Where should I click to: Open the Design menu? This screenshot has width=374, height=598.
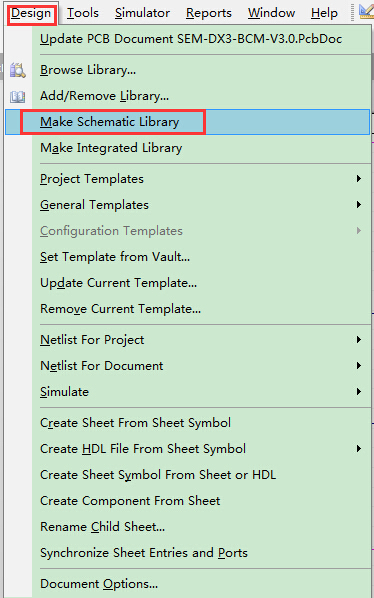pyautogui.click(x=31, y=13)
